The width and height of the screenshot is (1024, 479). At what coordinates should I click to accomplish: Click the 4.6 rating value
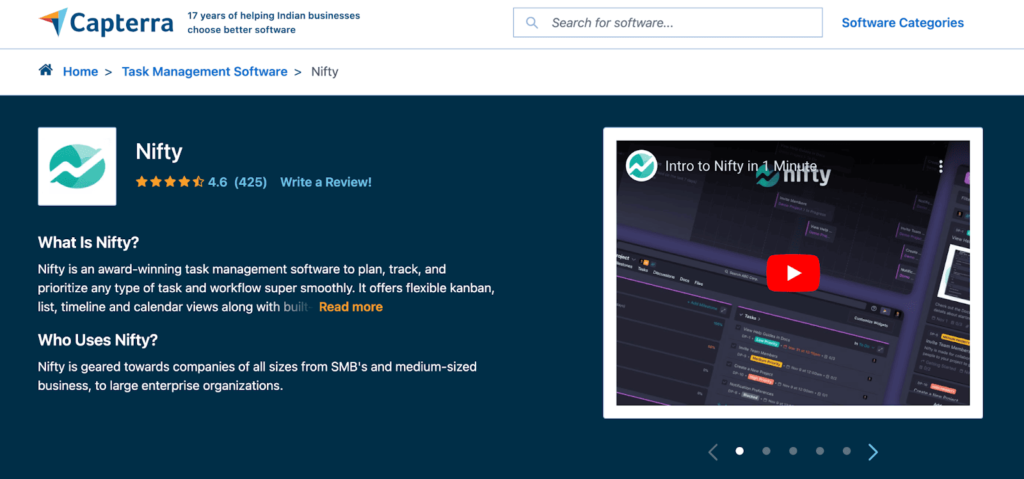(217, 182)
